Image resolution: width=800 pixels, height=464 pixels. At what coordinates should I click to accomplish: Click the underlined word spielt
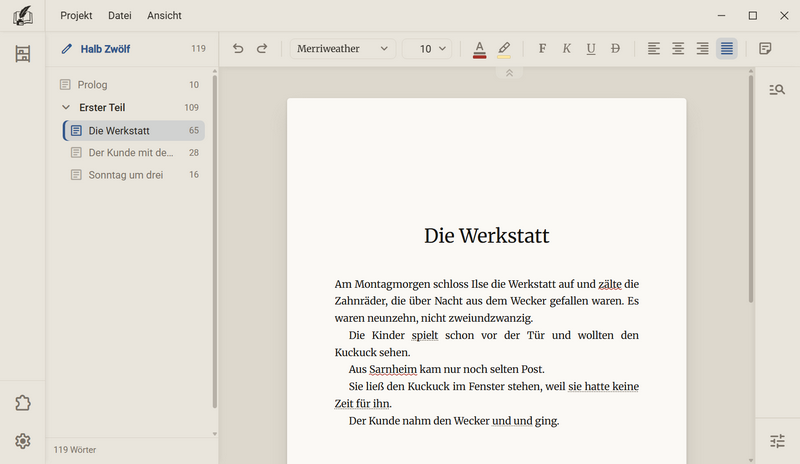(x=424, y=335)
